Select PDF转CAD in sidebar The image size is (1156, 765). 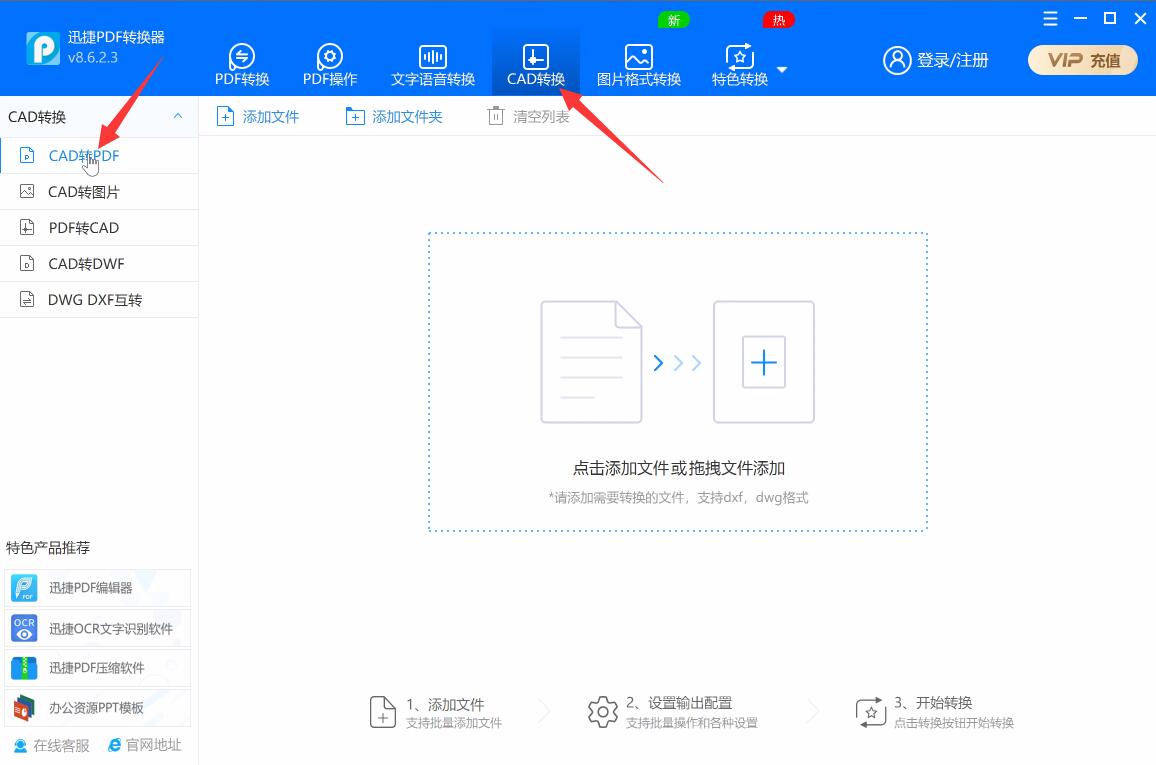[x=99, y=228]
